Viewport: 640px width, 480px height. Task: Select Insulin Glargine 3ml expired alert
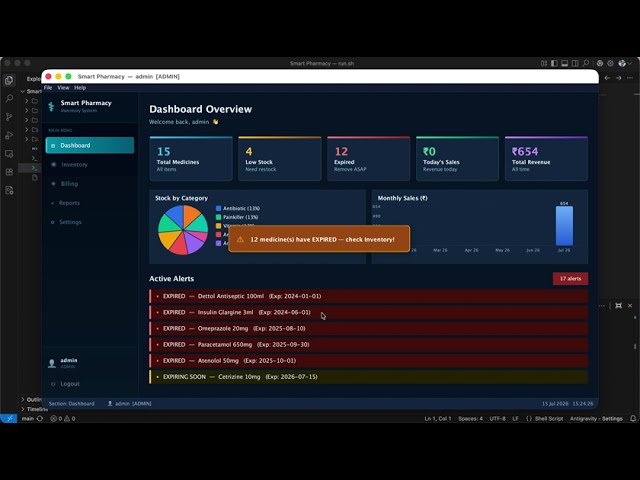click(x=369, y=312)
